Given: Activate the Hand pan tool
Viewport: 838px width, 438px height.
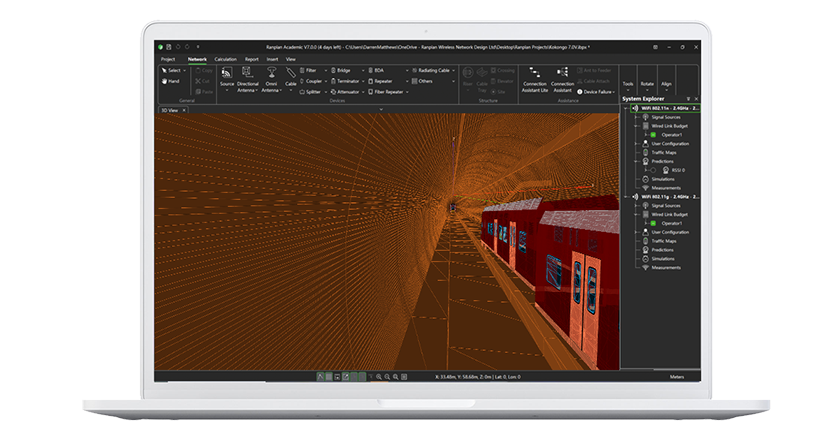Looking at the screenshot, I should point(170,81).
